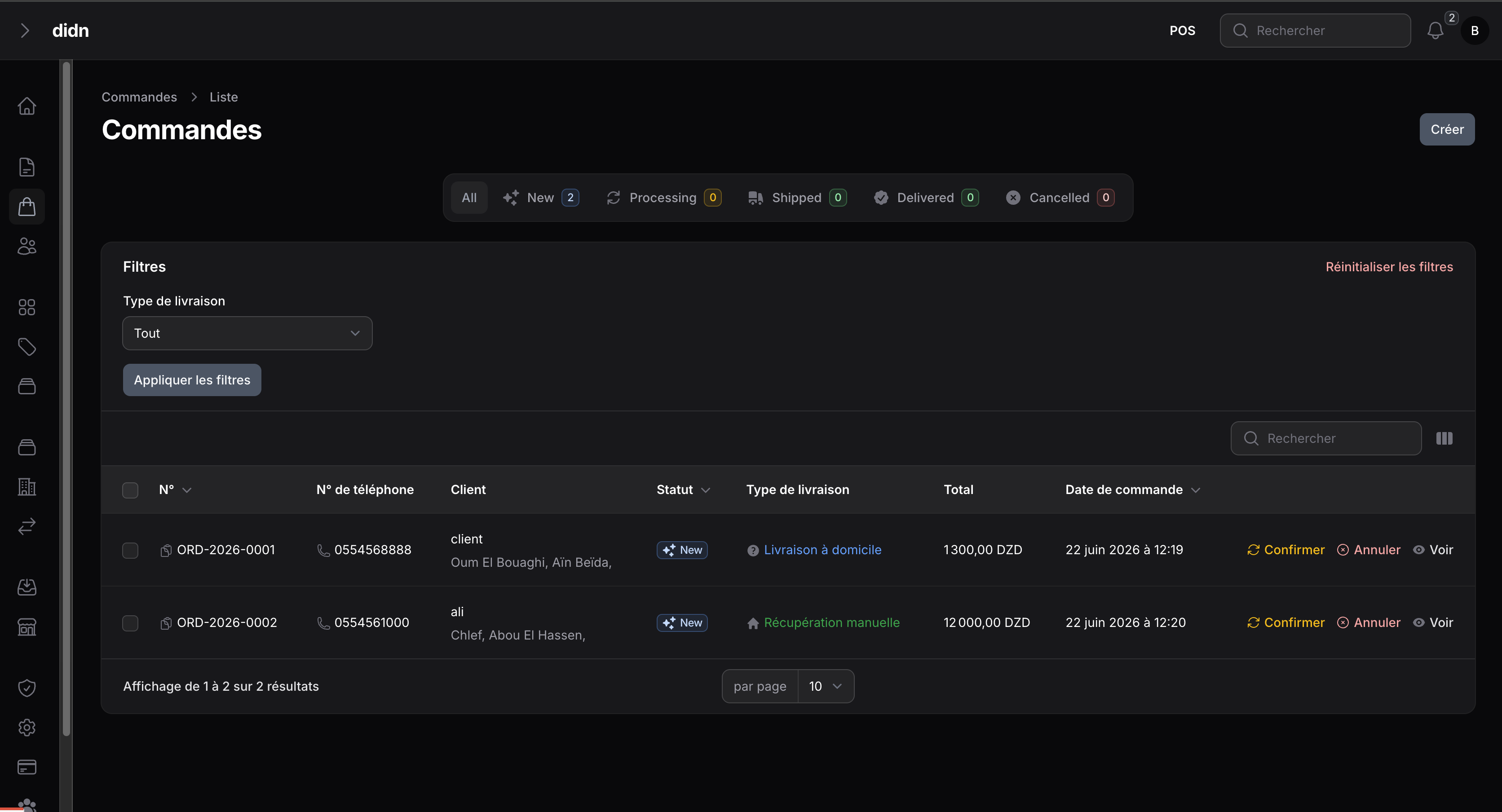Viewport: 1502px width, 812px height.
Task: Click total 12 000,00 DZD cell
Action: click(x=986, y=623)
